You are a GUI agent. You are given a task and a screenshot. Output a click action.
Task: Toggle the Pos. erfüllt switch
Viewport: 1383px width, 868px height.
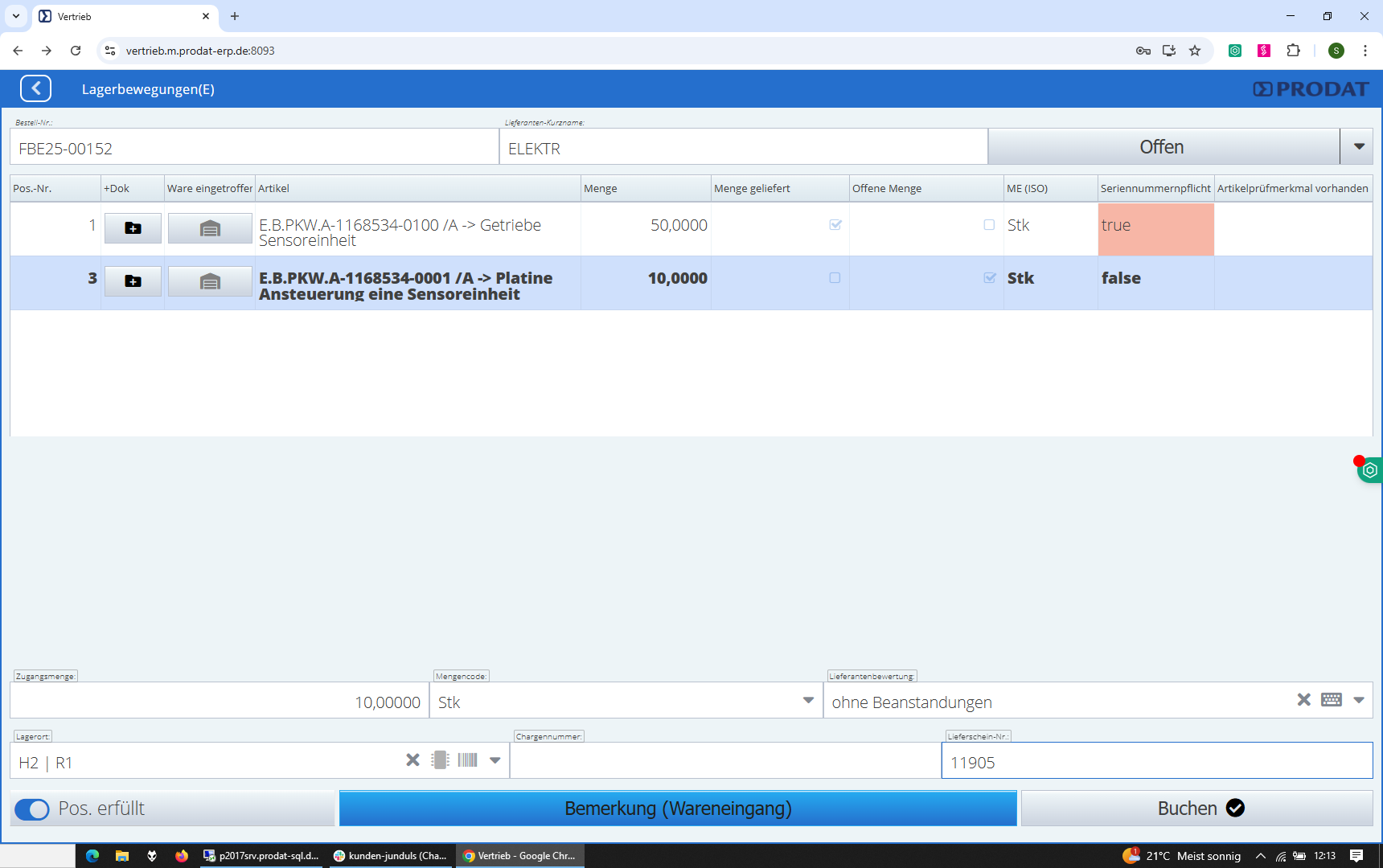click(x=32, y=809)
